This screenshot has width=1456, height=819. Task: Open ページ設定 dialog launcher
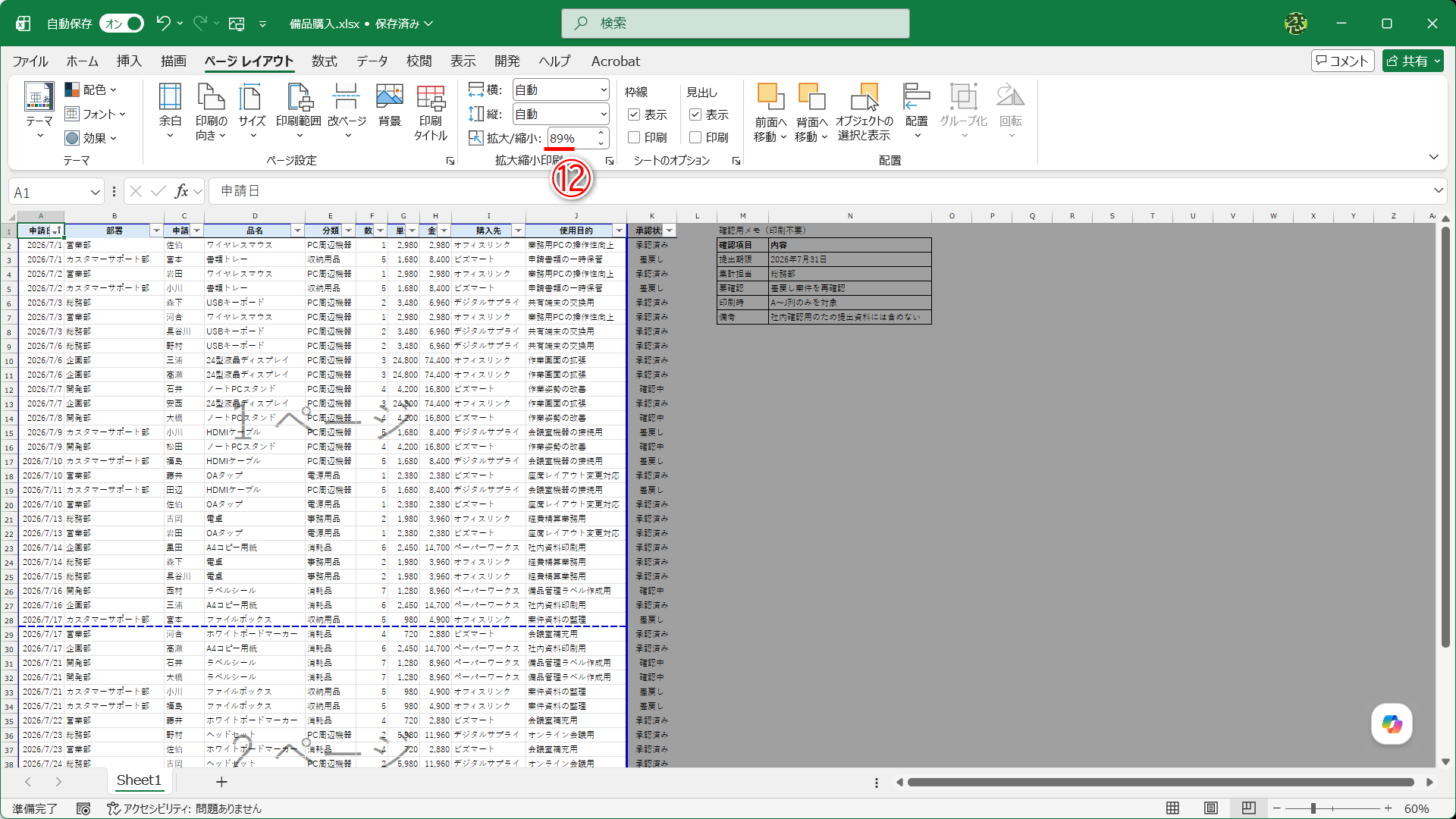450,161
